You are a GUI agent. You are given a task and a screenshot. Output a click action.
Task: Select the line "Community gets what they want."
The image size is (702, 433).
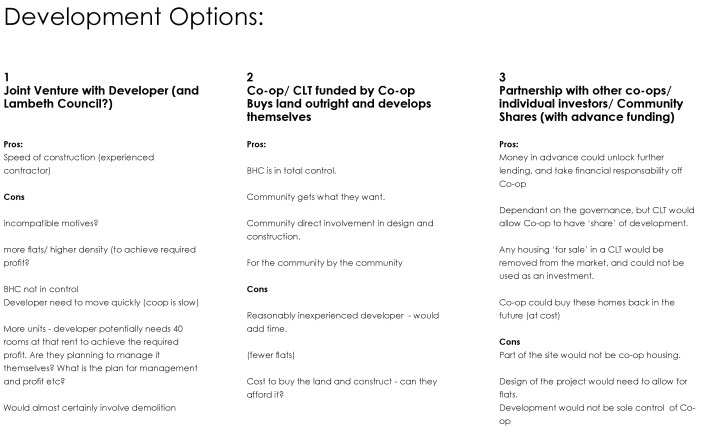[301, 196]
